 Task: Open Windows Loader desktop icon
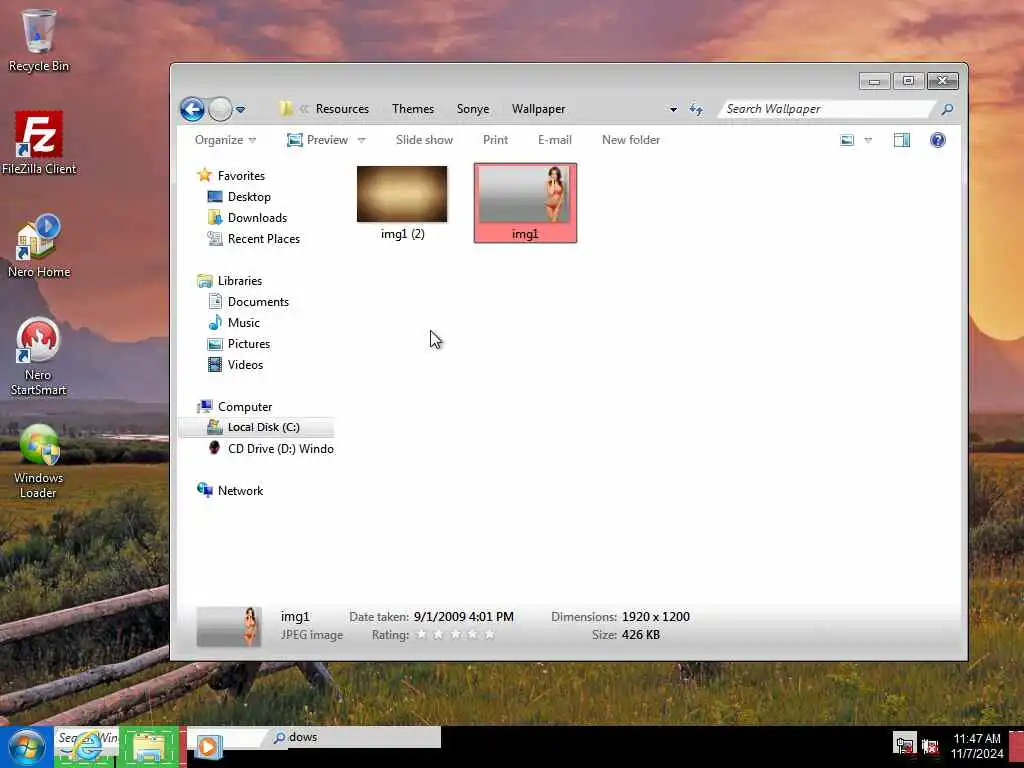pos(39,460)
